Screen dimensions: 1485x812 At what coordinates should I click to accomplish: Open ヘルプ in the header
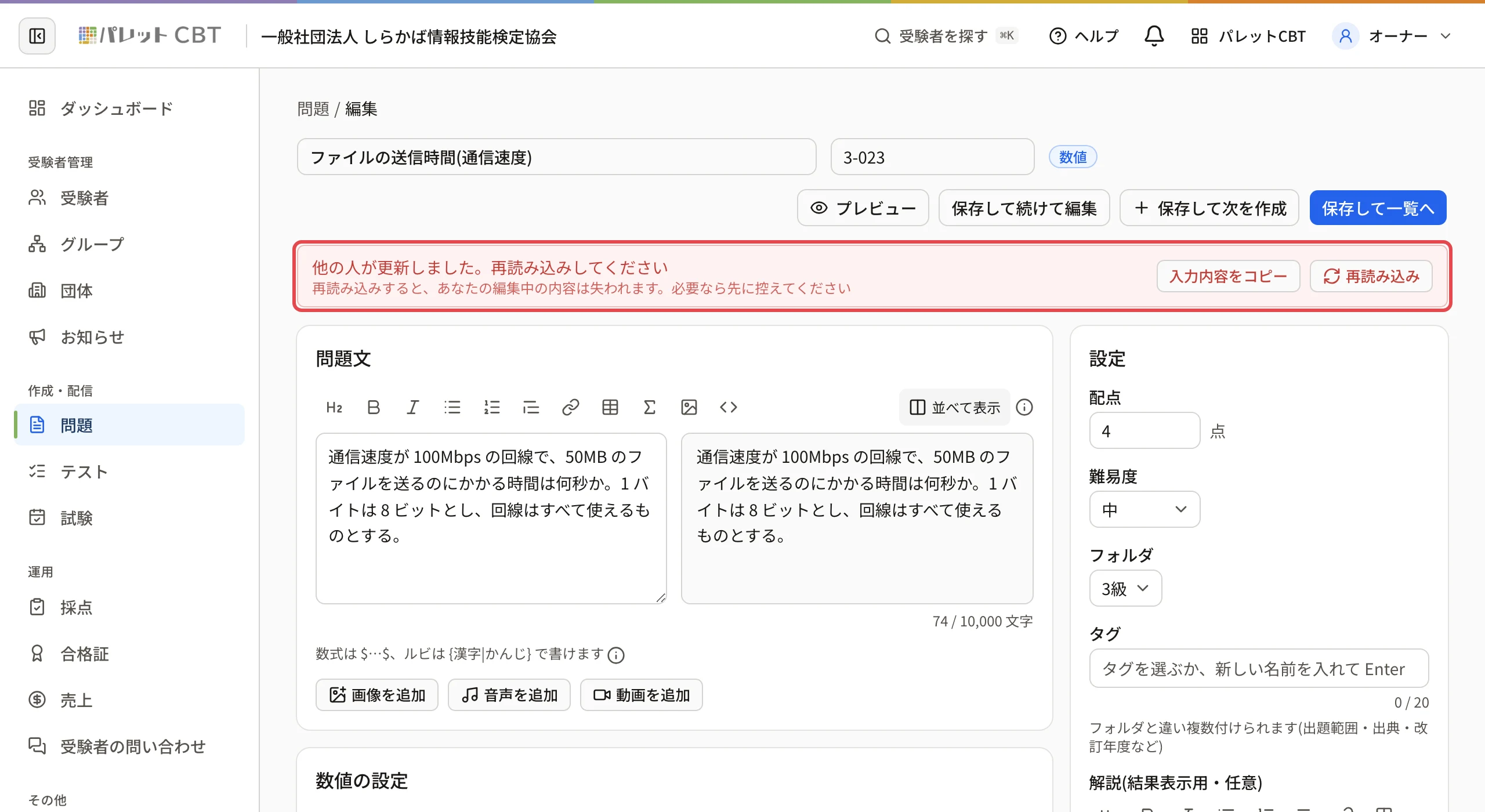coord(1084,36)
